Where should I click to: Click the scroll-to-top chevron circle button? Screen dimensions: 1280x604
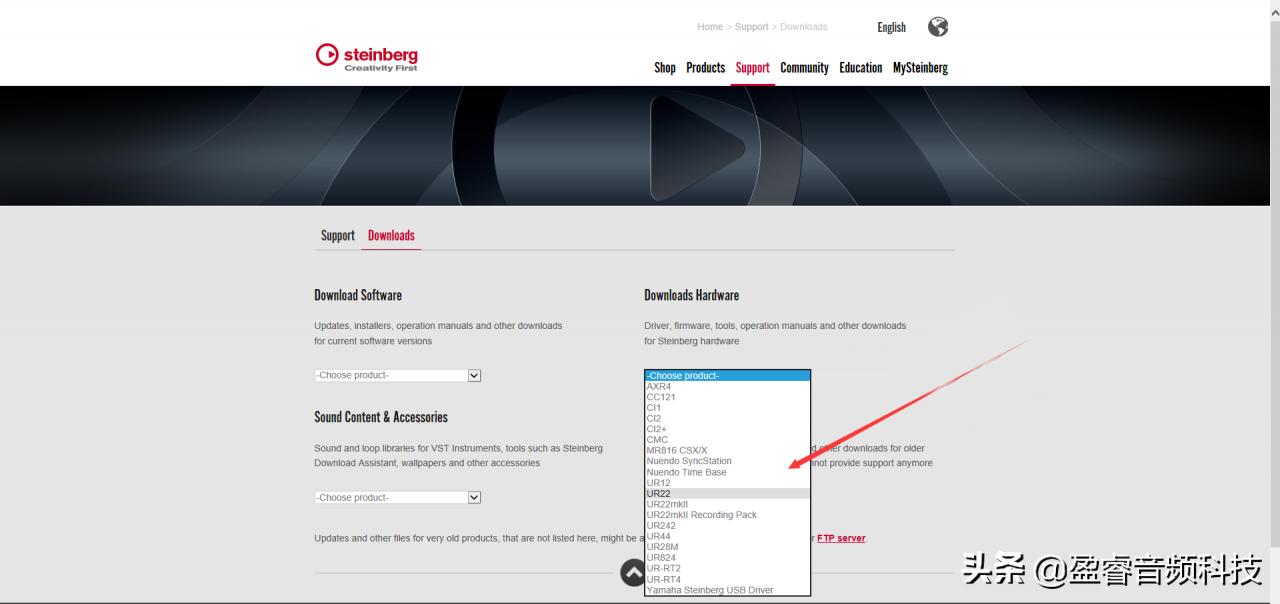tap(633, 572)
